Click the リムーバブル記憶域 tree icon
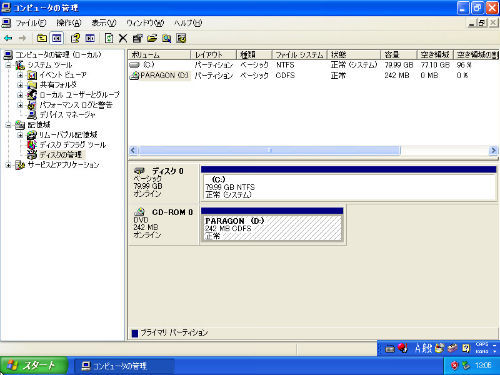The height and width of the screenshot is (375, 500). tap(32, 135)
